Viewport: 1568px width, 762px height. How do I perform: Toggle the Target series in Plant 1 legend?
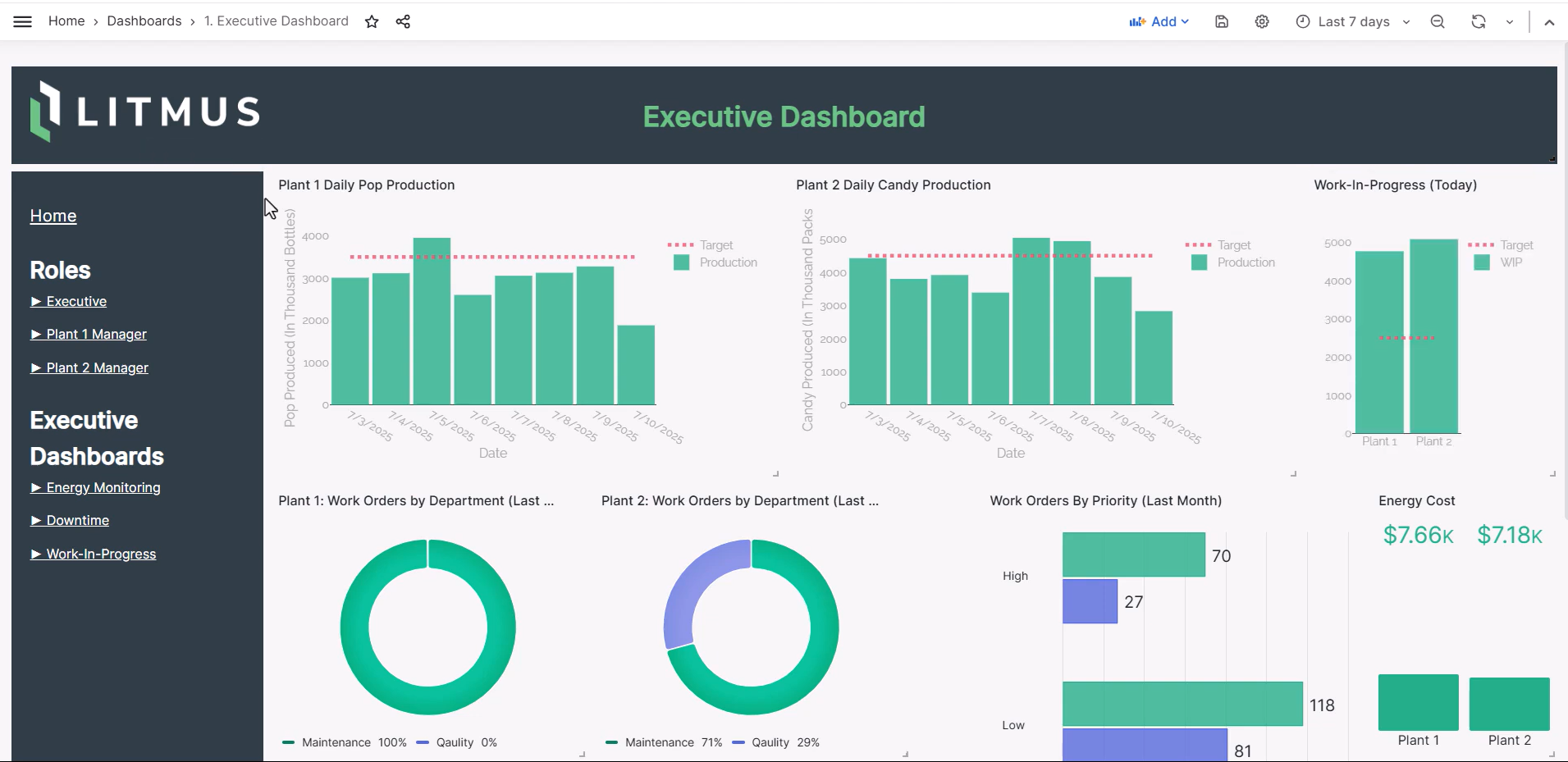(x=715, y=244)
